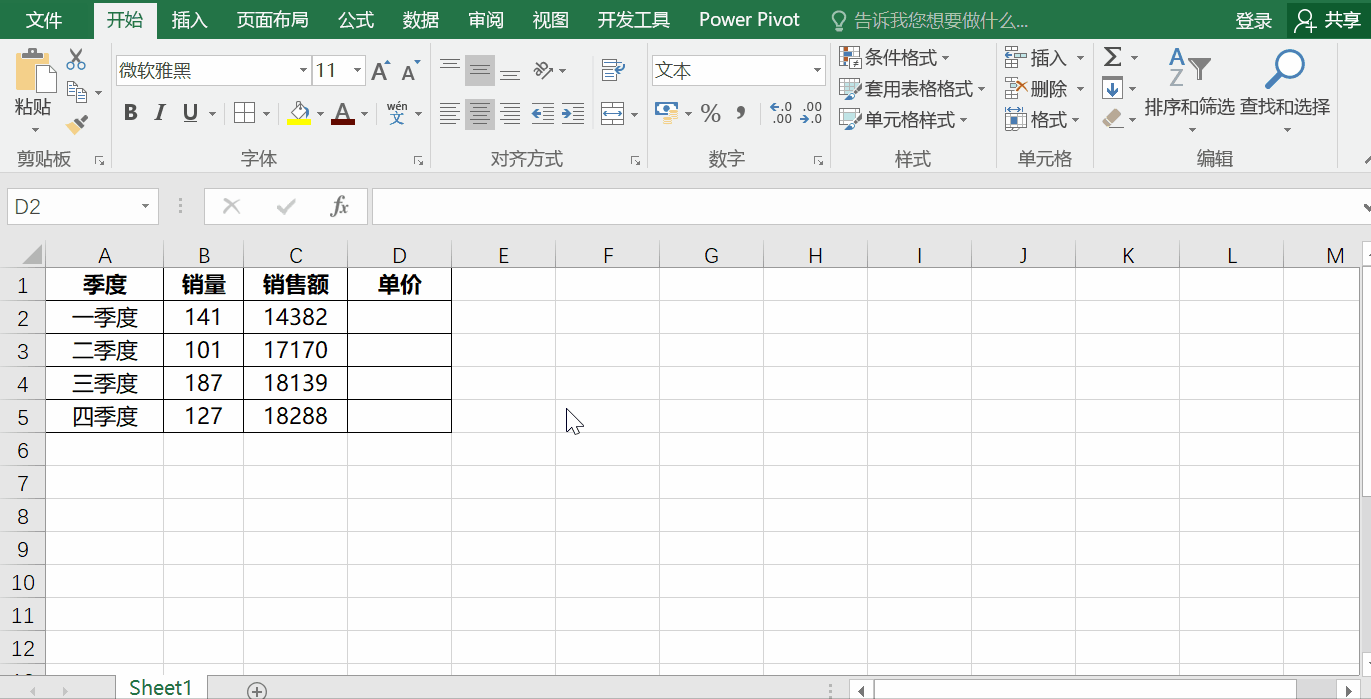The height and width of the screenshot is (699, 1371).
Task: Select the Format Painter brush
Action: point(77,124)
